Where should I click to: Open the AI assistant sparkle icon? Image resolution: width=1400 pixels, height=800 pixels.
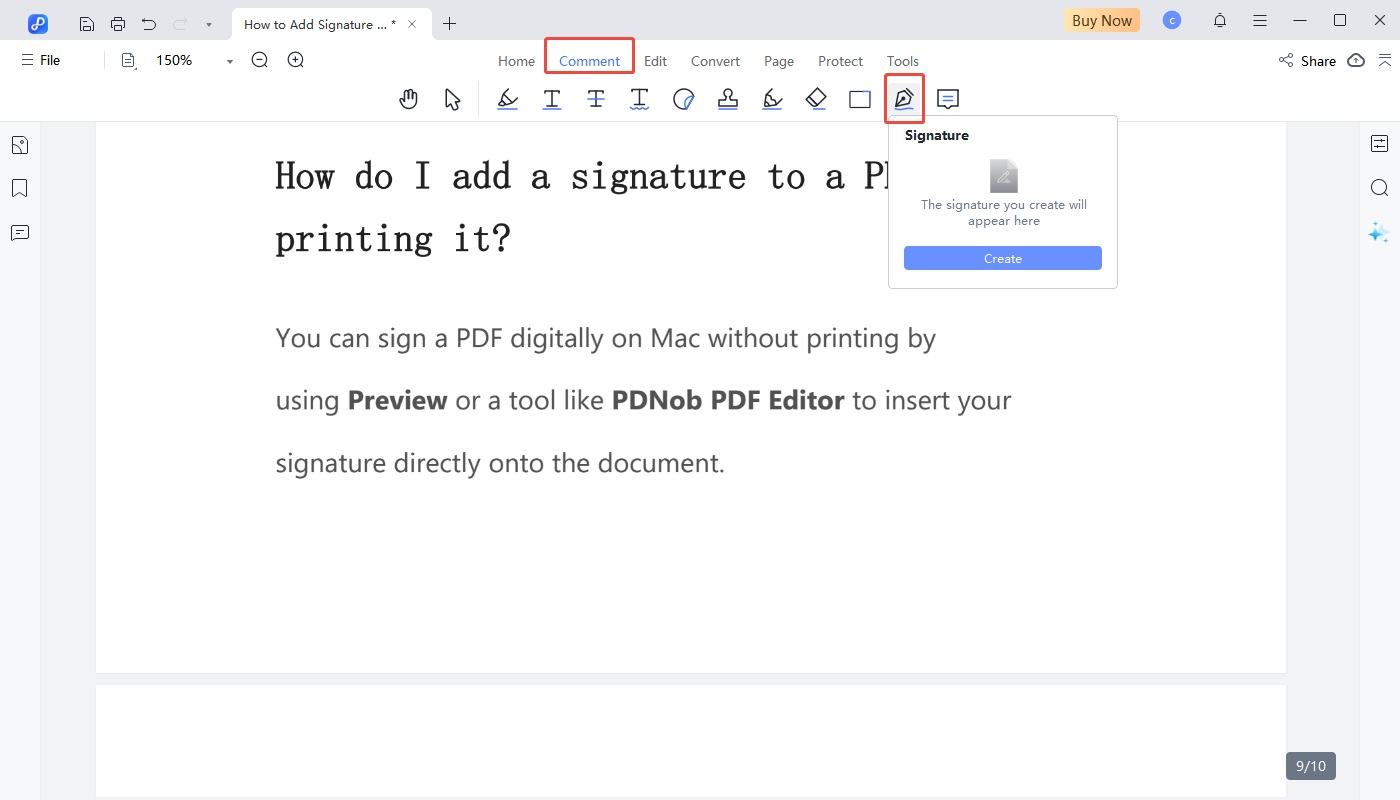[x=1380, y=232]
